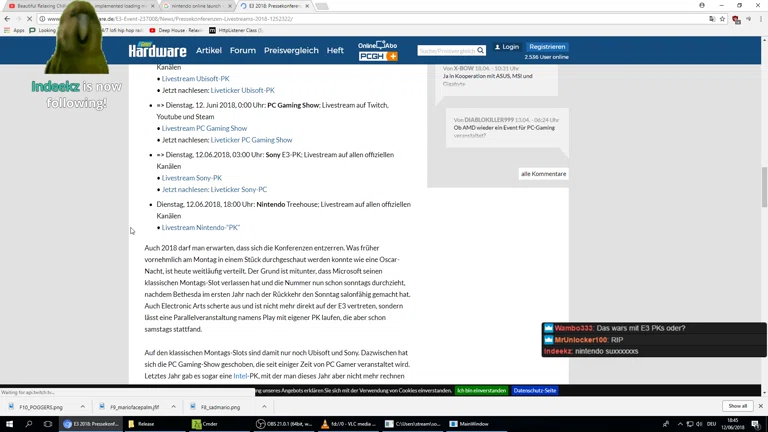Open Chrome's three-dot menu
The image size is (768, 432).
point(760,18)
